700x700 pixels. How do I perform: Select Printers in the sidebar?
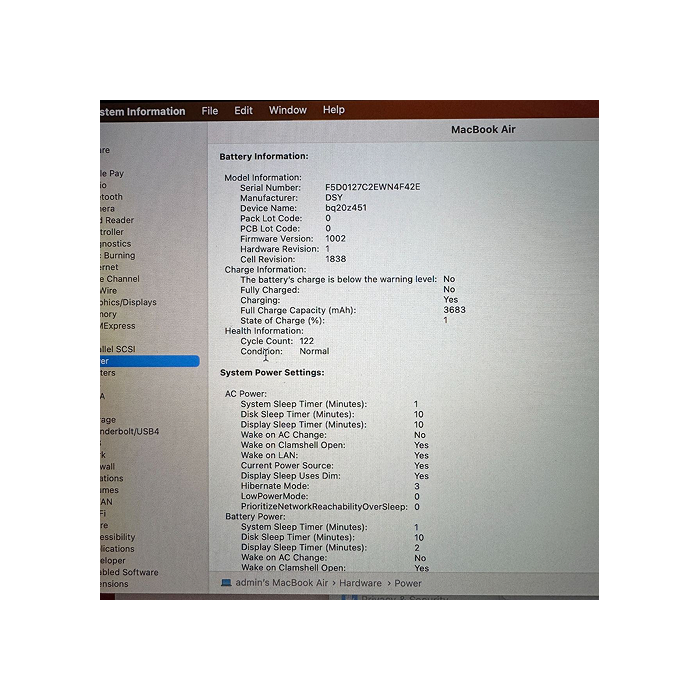tap(108, 372)
